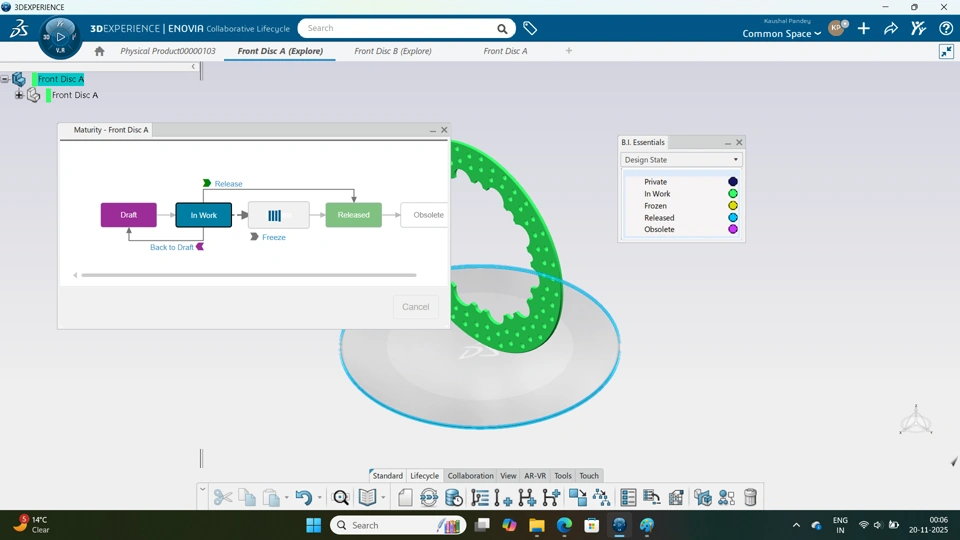960x540 pixels.
Task: Switch to Front Disc B (Explore) tab
Action: click(x=393, y=51)
